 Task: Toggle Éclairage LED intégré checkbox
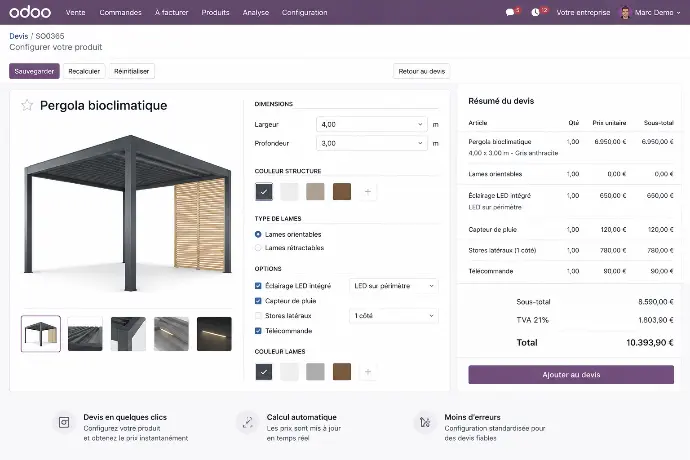coord(258,286)
